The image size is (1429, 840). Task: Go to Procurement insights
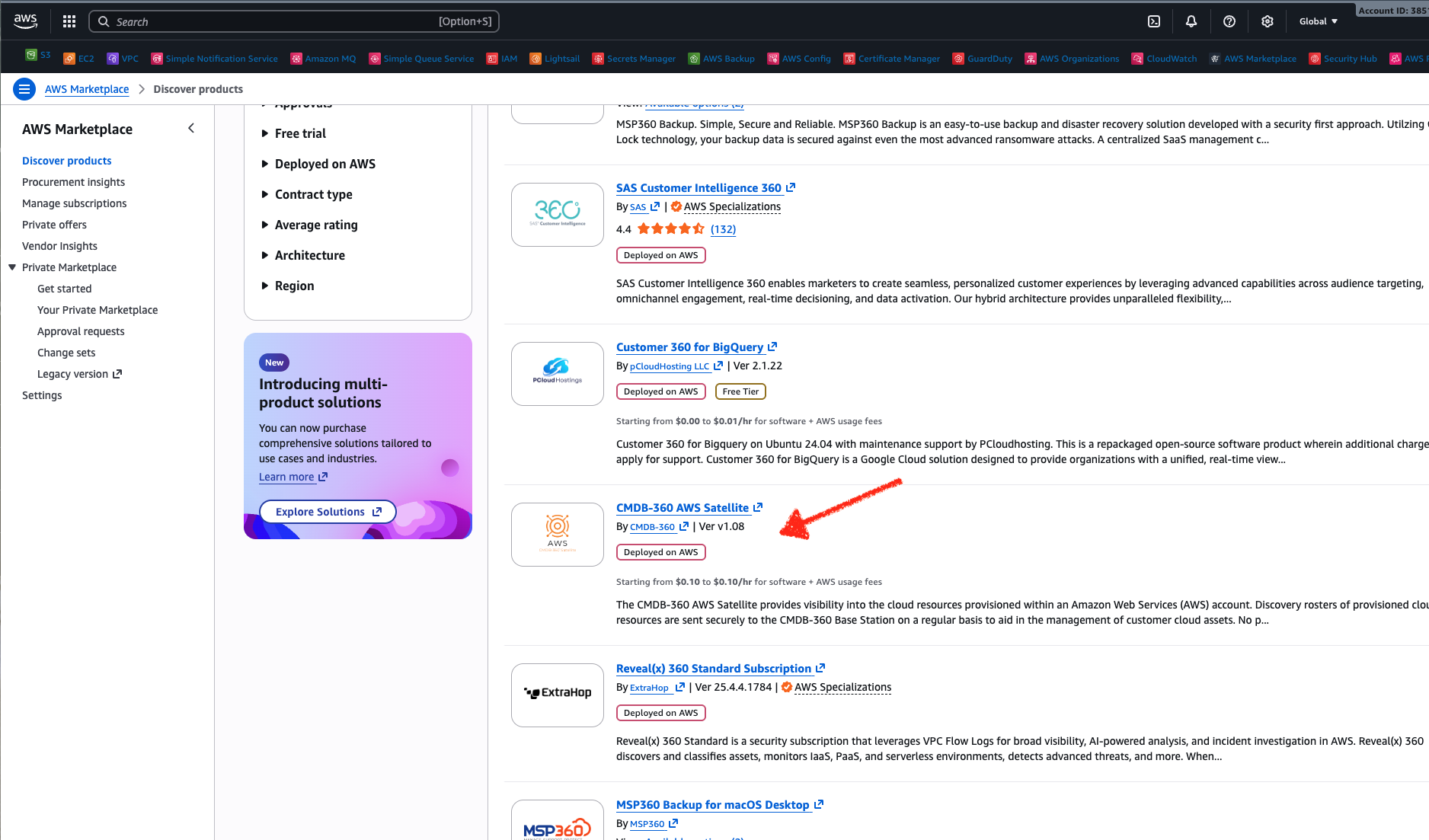[73, 182]
